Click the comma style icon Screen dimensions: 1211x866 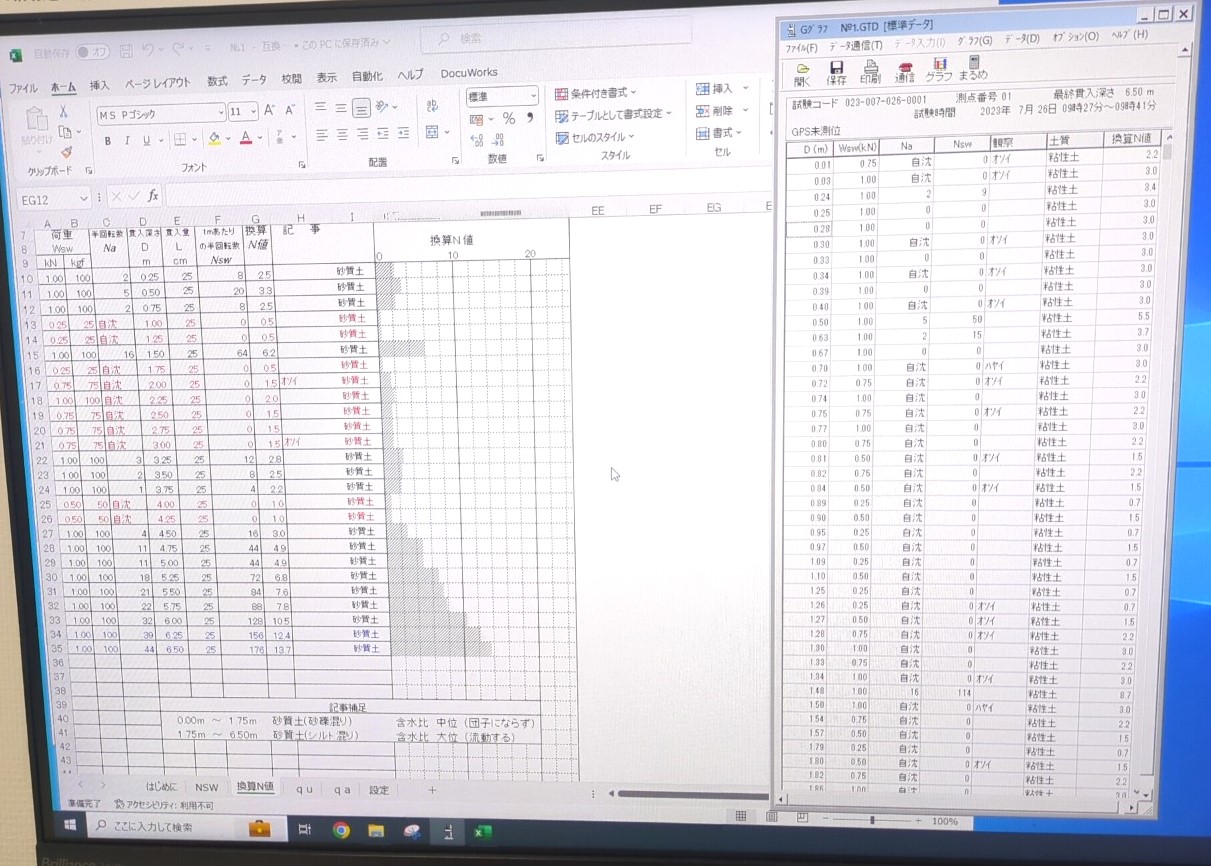click(x=529, y=118)
